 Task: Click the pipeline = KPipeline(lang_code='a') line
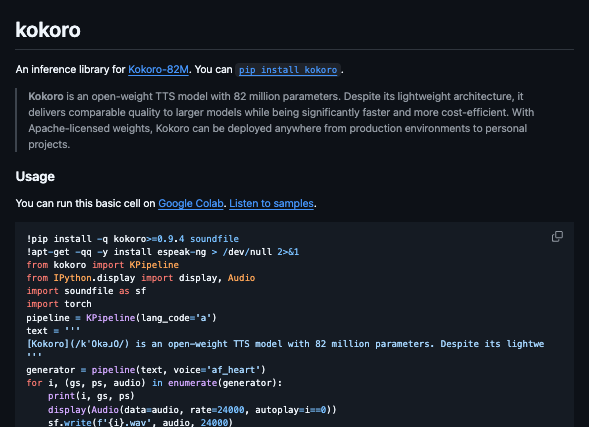[121, 318]
